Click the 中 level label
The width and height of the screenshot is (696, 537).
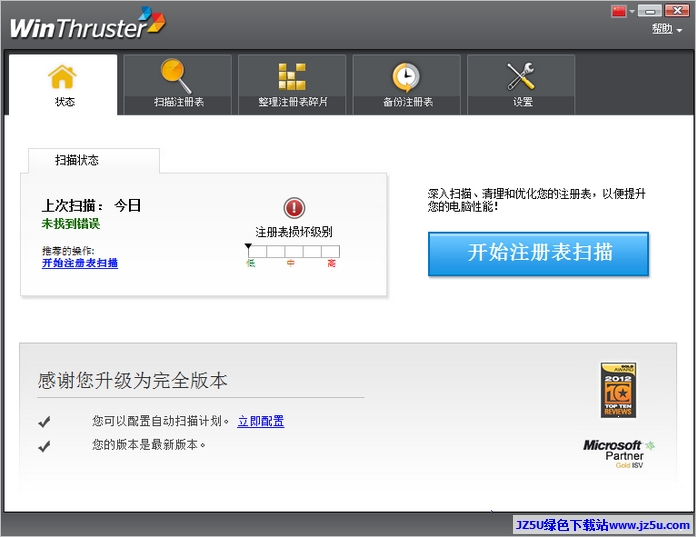(x=290, y=263)
